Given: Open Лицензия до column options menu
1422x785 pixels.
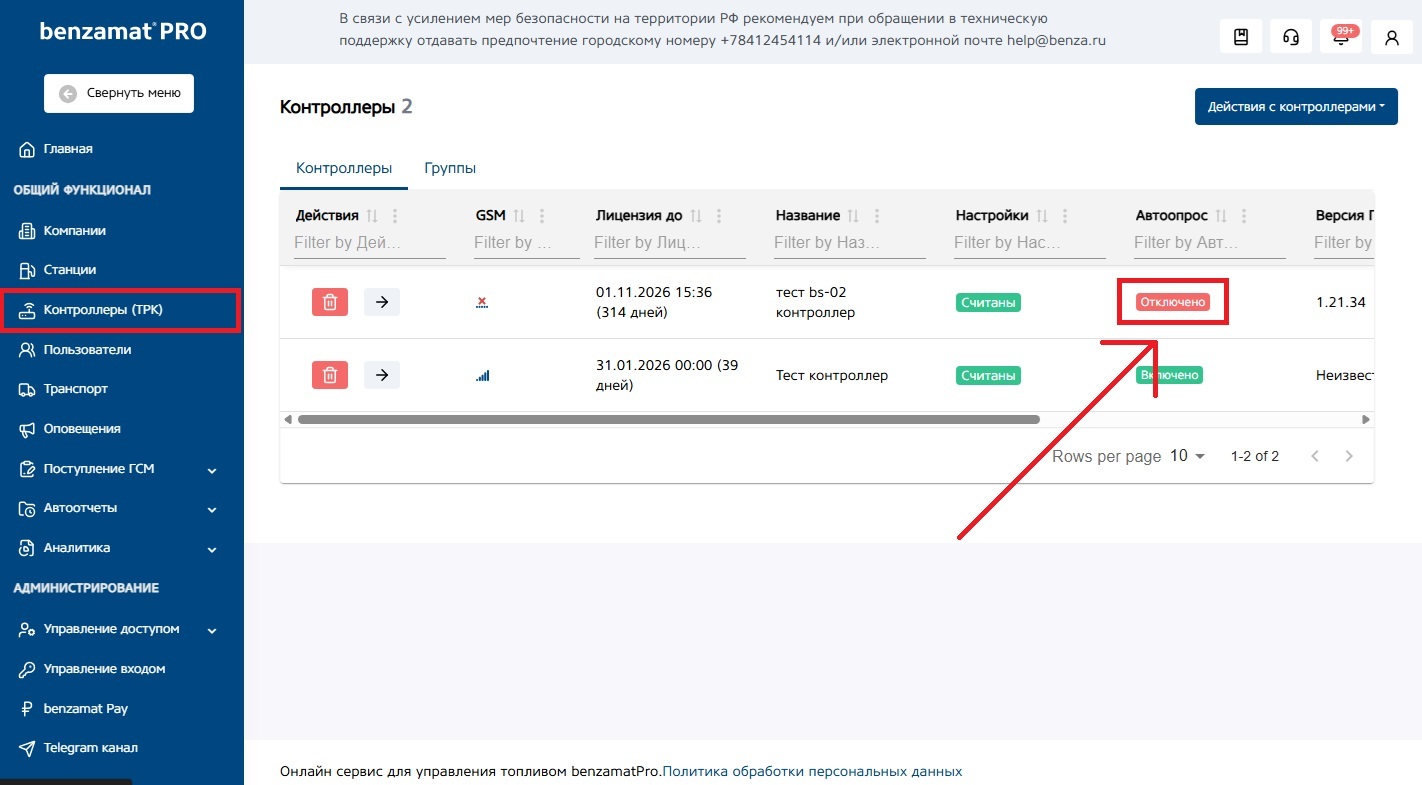Looking at the screenshot, I should coord(719,216).
